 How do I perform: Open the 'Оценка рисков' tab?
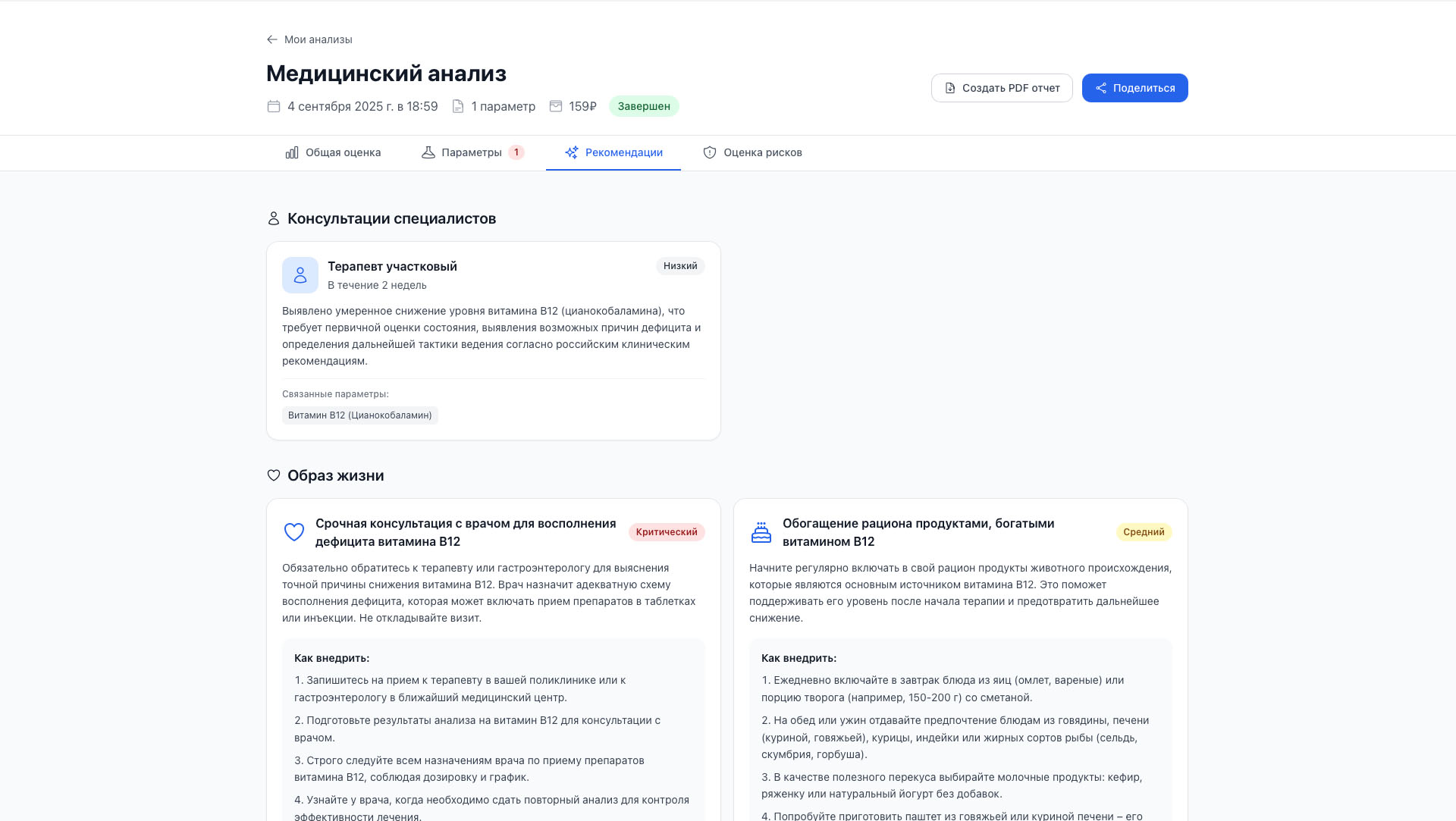(752, 152)
